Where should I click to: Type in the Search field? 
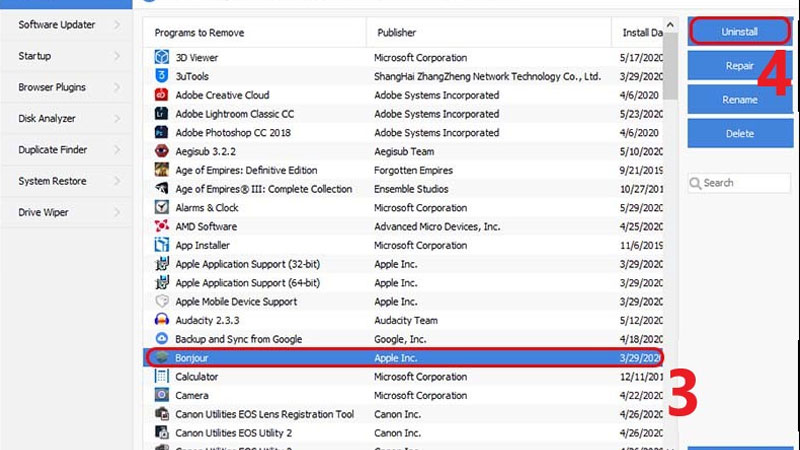(745, 183)
